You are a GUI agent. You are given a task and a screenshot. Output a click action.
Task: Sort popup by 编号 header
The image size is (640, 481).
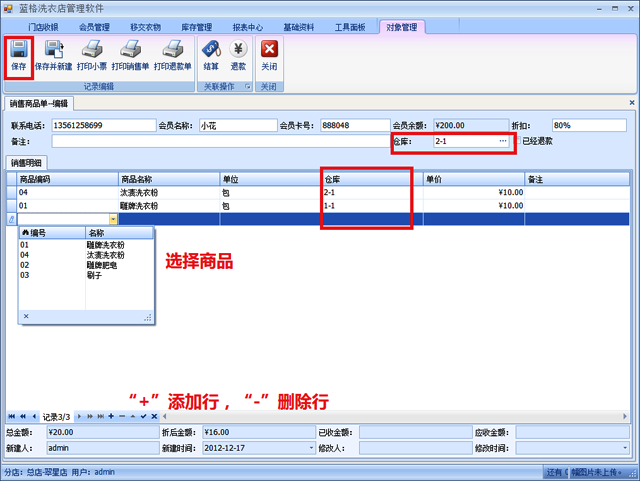52,233
